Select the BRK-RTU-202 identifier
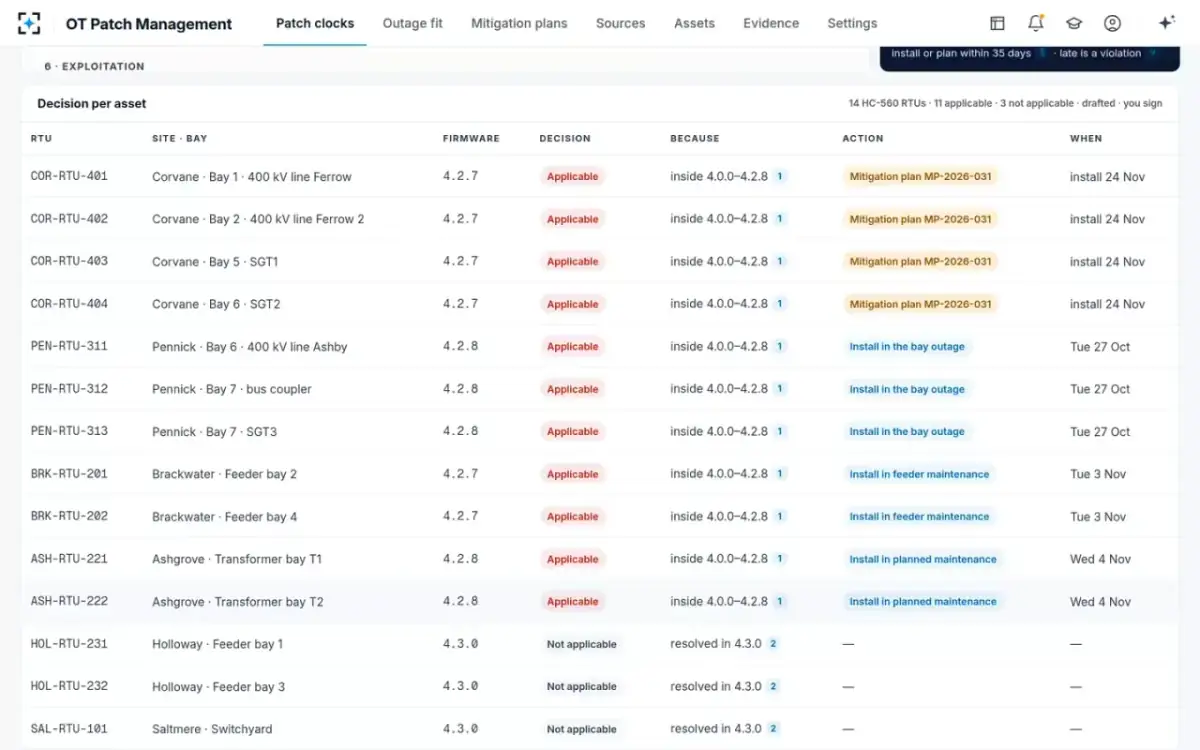 pos(69,516)
